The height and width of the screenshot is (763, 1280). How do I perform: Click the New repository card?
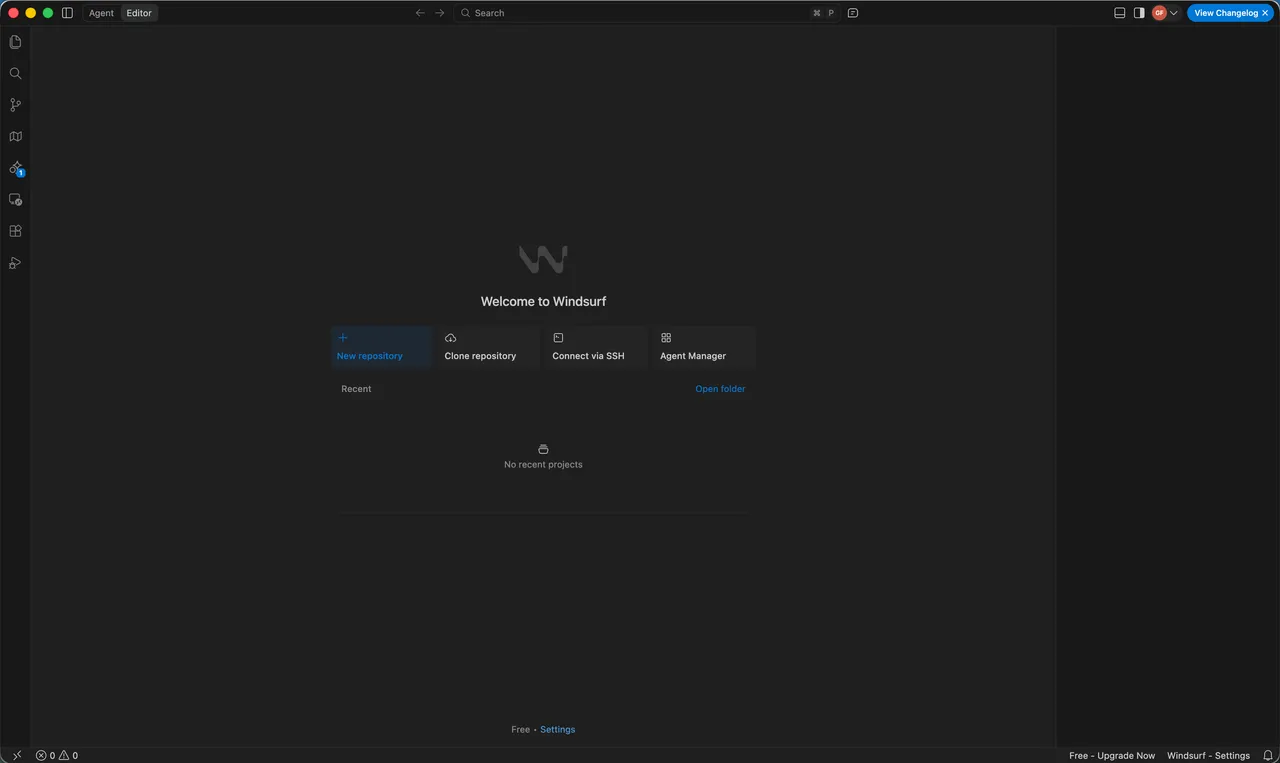tap(381, 347)
